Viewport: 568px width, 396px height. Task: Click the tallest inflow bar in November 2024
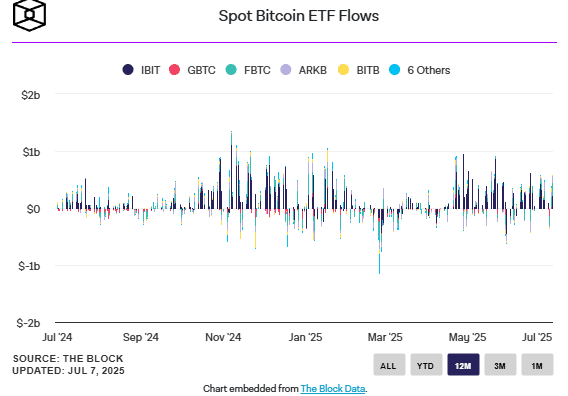231,170
